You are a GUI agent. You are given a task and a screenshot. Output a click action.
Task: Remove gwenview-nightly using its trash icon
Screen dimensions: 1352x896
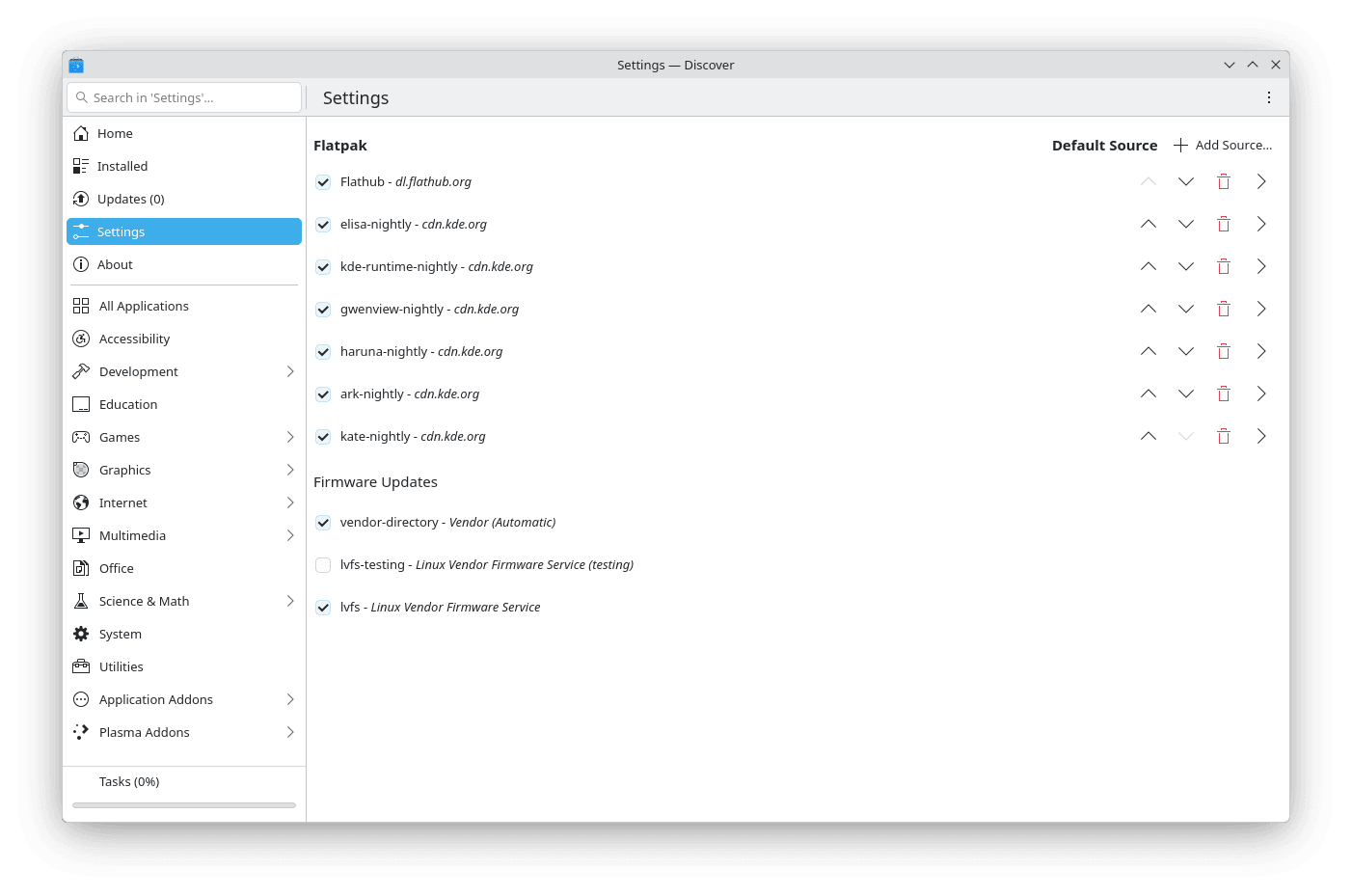click(x=1224, y=309)
